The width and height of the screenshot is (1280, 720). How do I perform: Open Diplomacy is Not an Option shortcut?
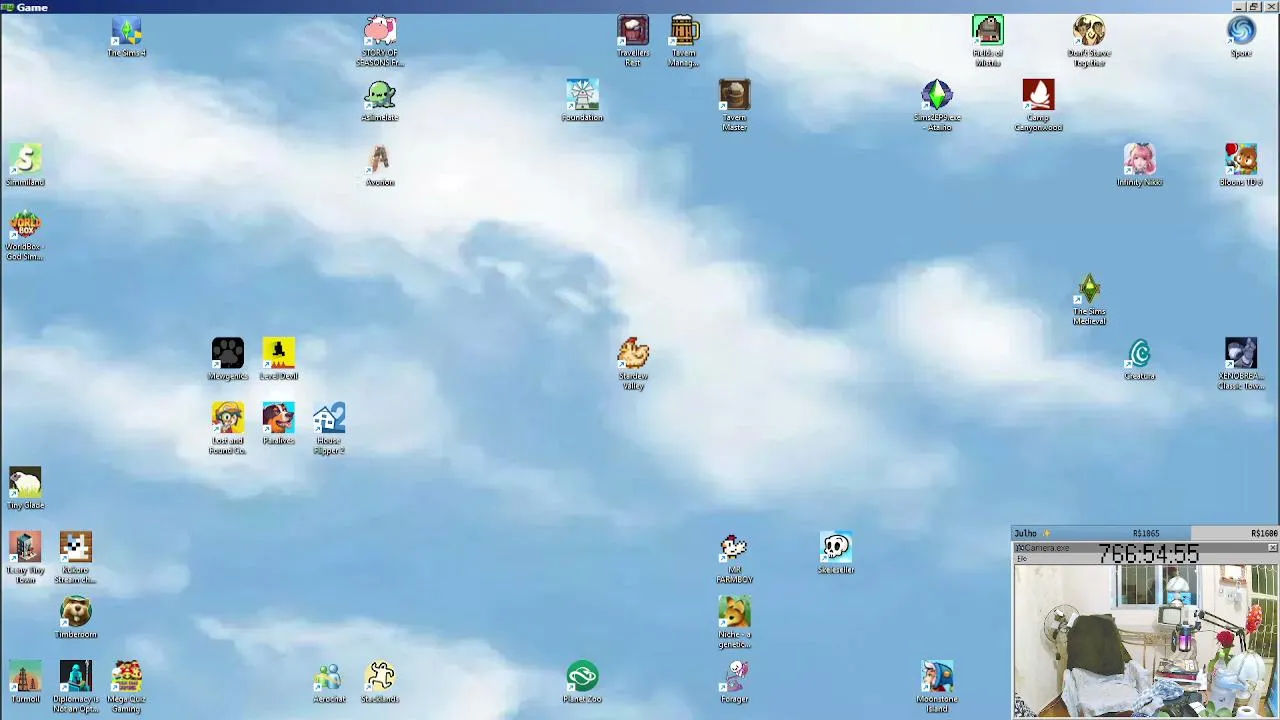[76, 677]
